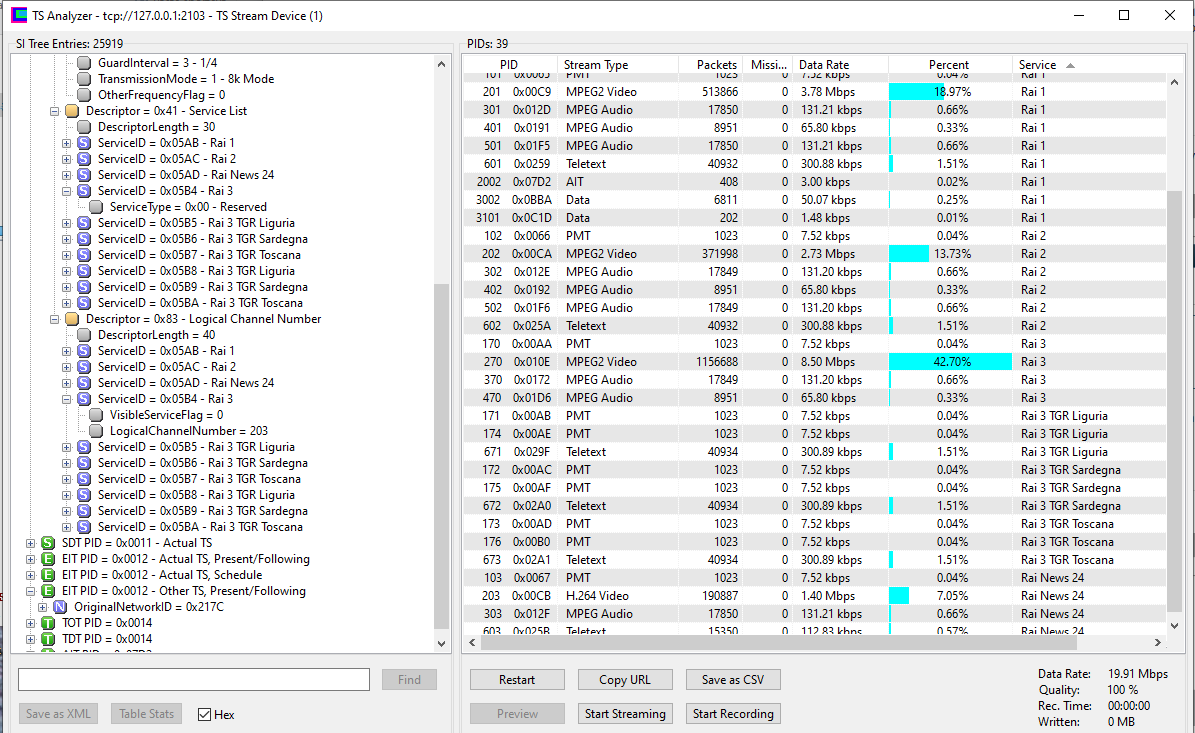Expand EIT PID 0x0012 Actual TS, Schedule node
The width and height of the screenshot is (1195, 733).
point(30,575)
